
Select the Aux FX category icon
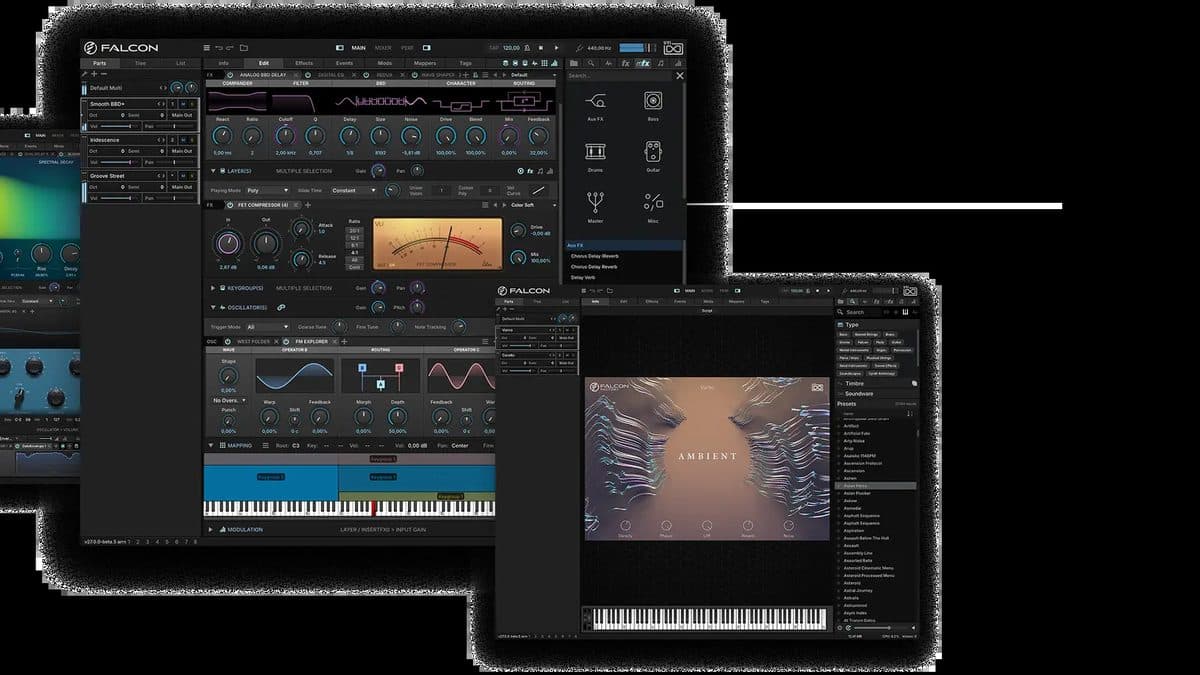tap(595, 101)
